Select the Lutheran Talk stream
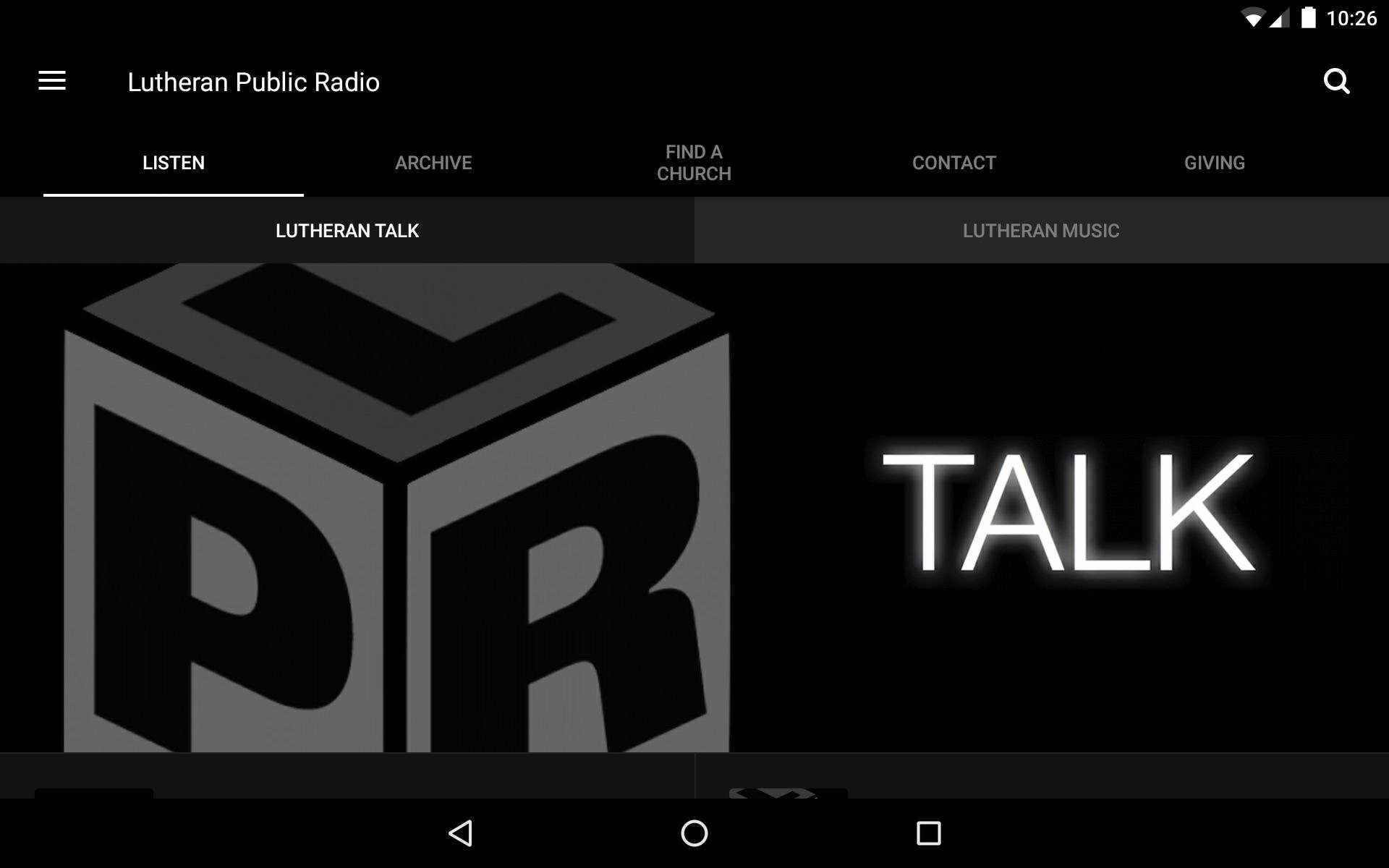Viewport: 1389px width, 868px height. click(x=347, y=231)
